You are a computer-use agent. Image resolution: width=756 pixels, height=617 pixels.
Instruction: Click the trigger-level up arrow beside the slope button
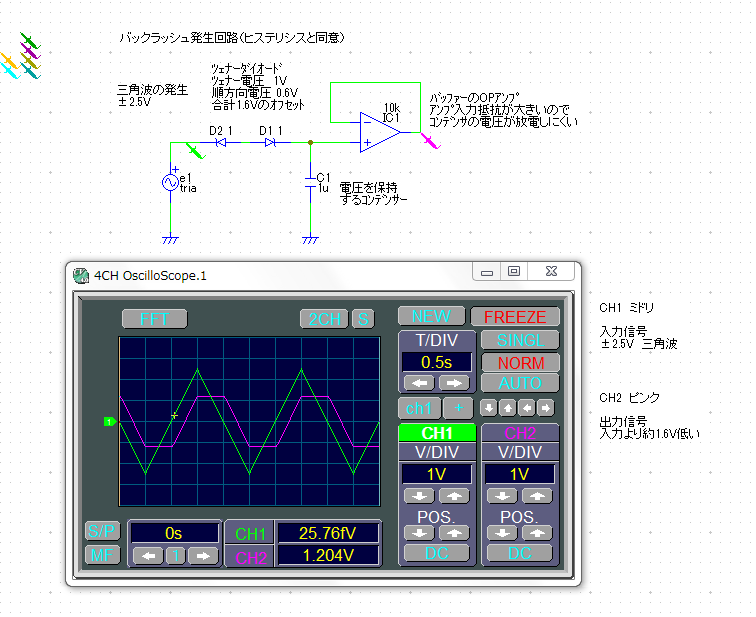point(507,408)
